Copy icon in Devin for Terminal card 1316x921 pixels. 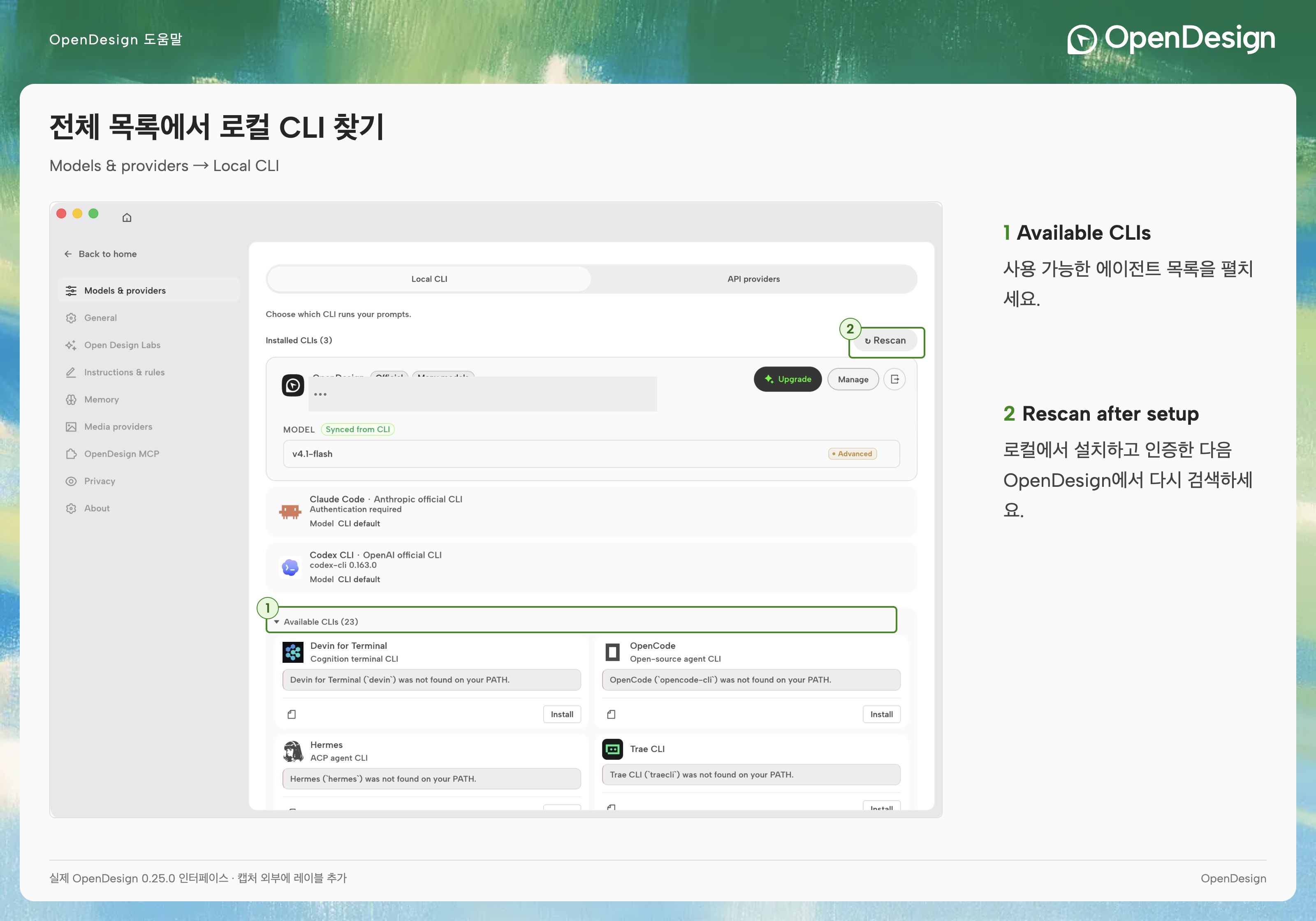[x=292, y=714]
